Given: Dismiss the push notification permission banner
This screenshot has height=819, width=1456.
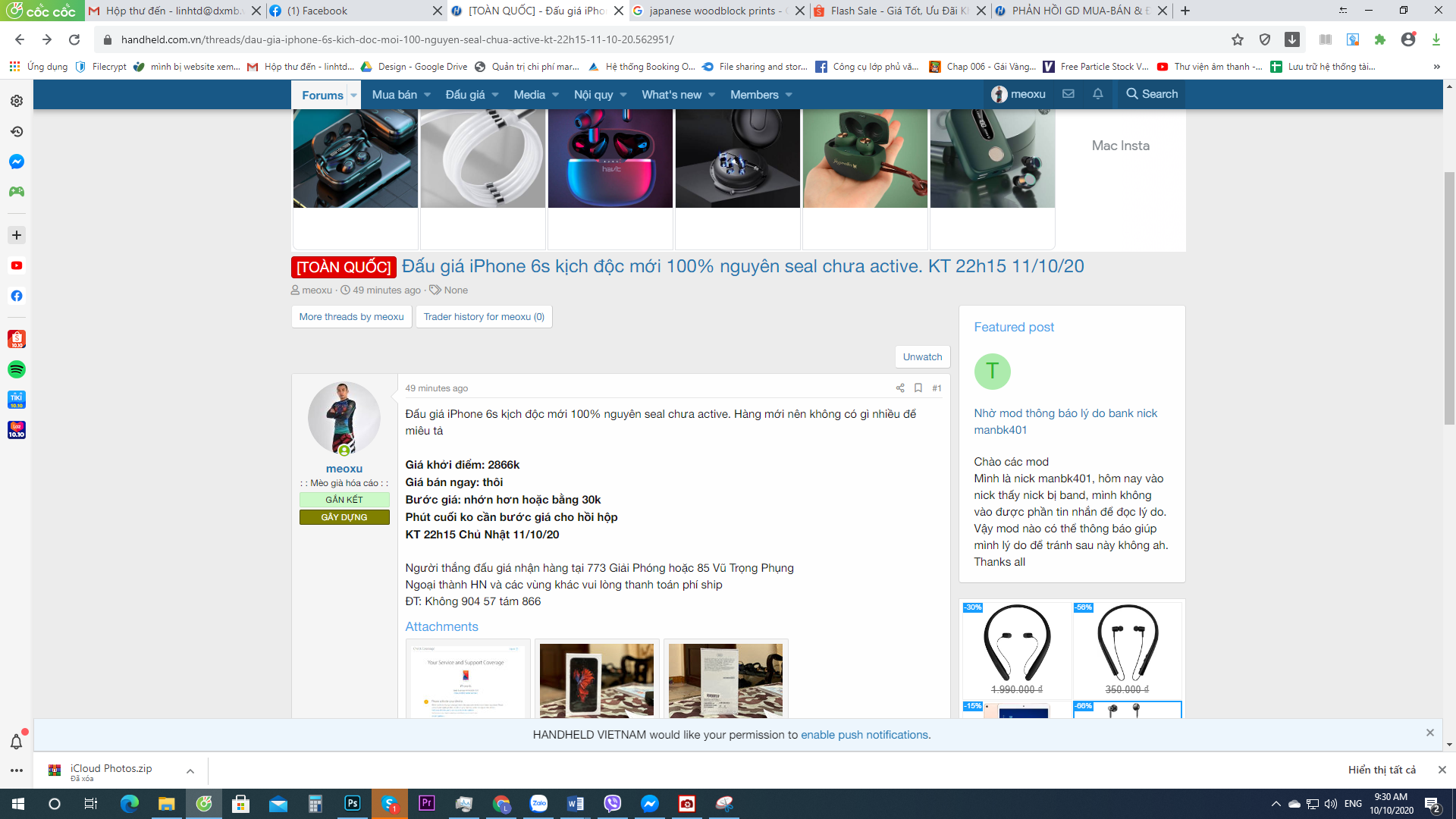Looking at the screenshot, I should pos(1429,733).
